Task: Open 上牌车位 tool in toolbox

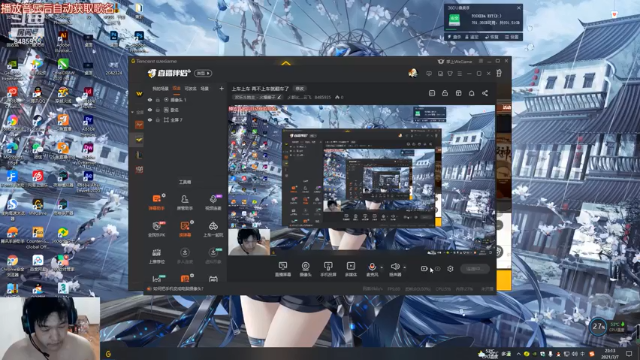Action: click(157, 256)
